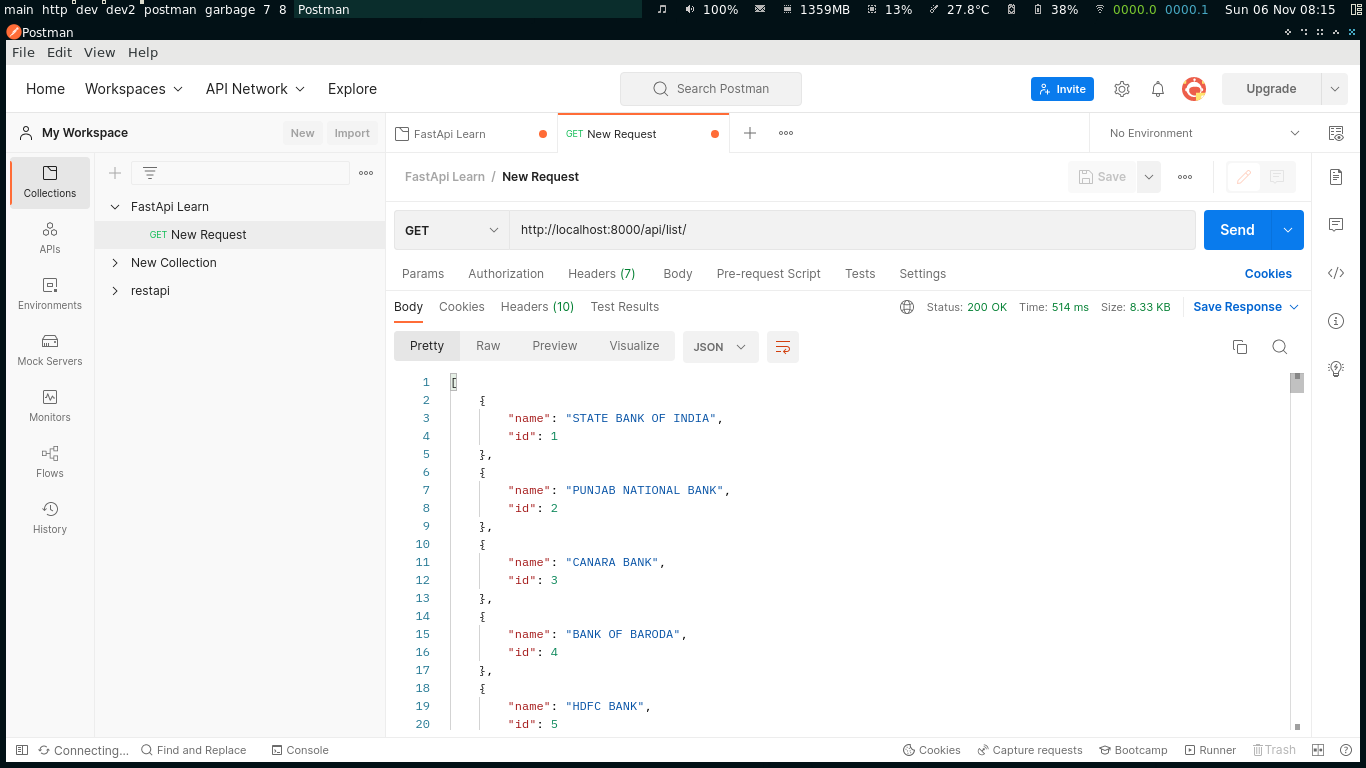Click the Import button

click(352, 133)
